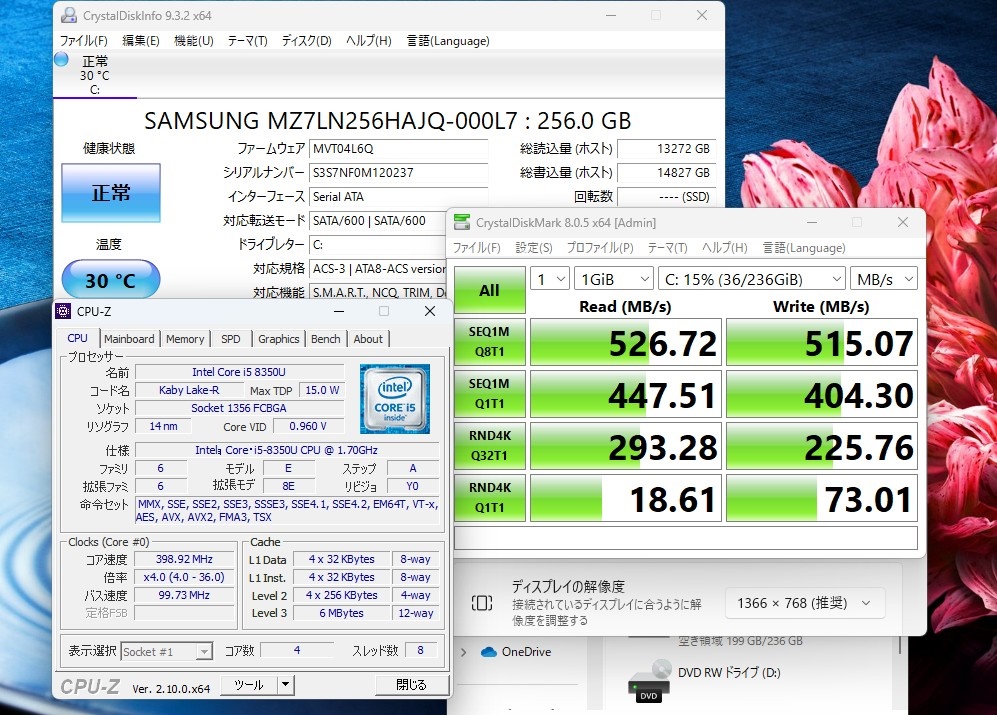The width and height of the screenshot is (997, 715).
Task: Click the firmware field MVT04L6Q
Action: 398,149
